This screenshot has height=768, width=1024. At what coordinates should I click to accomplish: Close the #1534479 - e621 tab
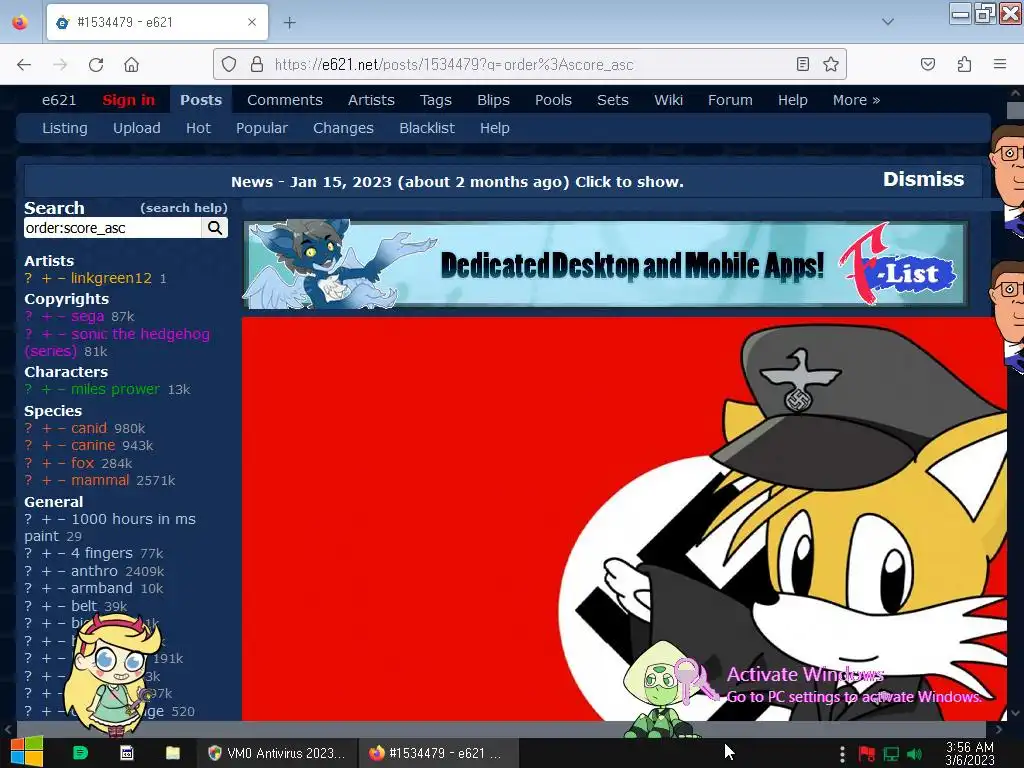[x=252, y=22]
